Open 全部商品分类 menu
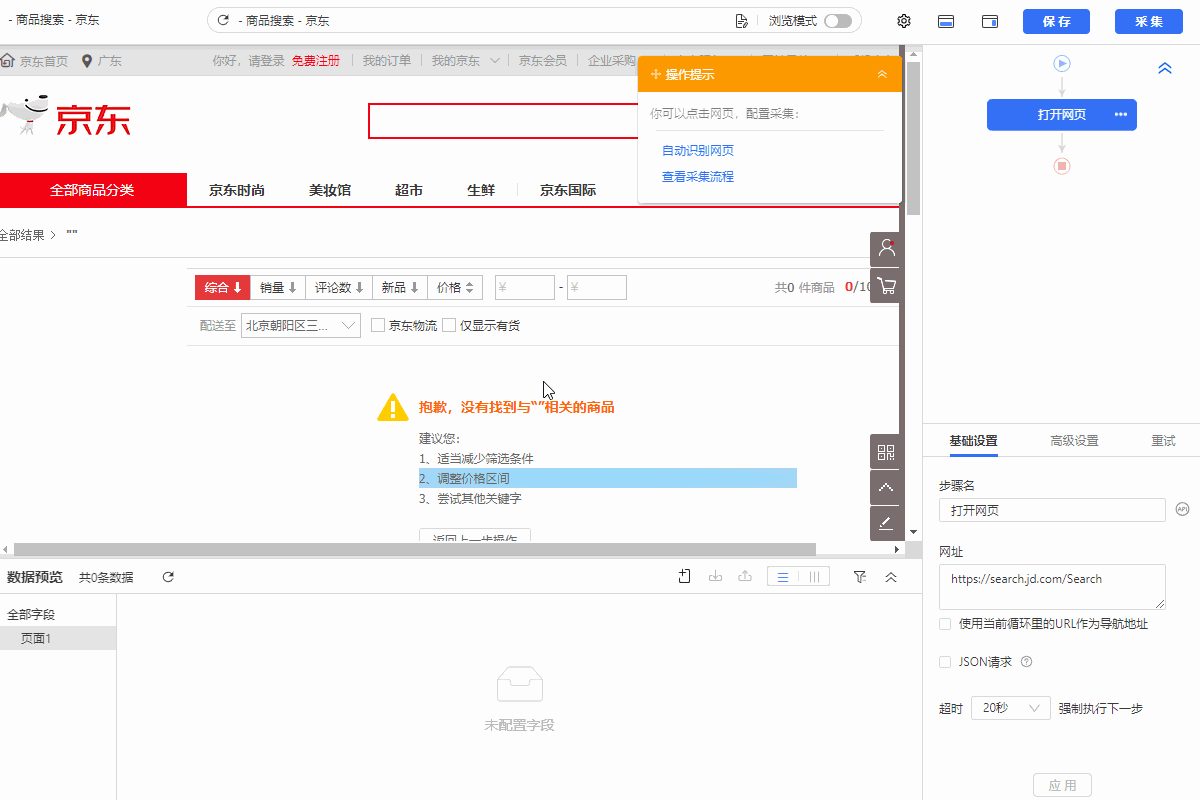The width and height of the screenshot is (1200, 800). click(93, 190)
